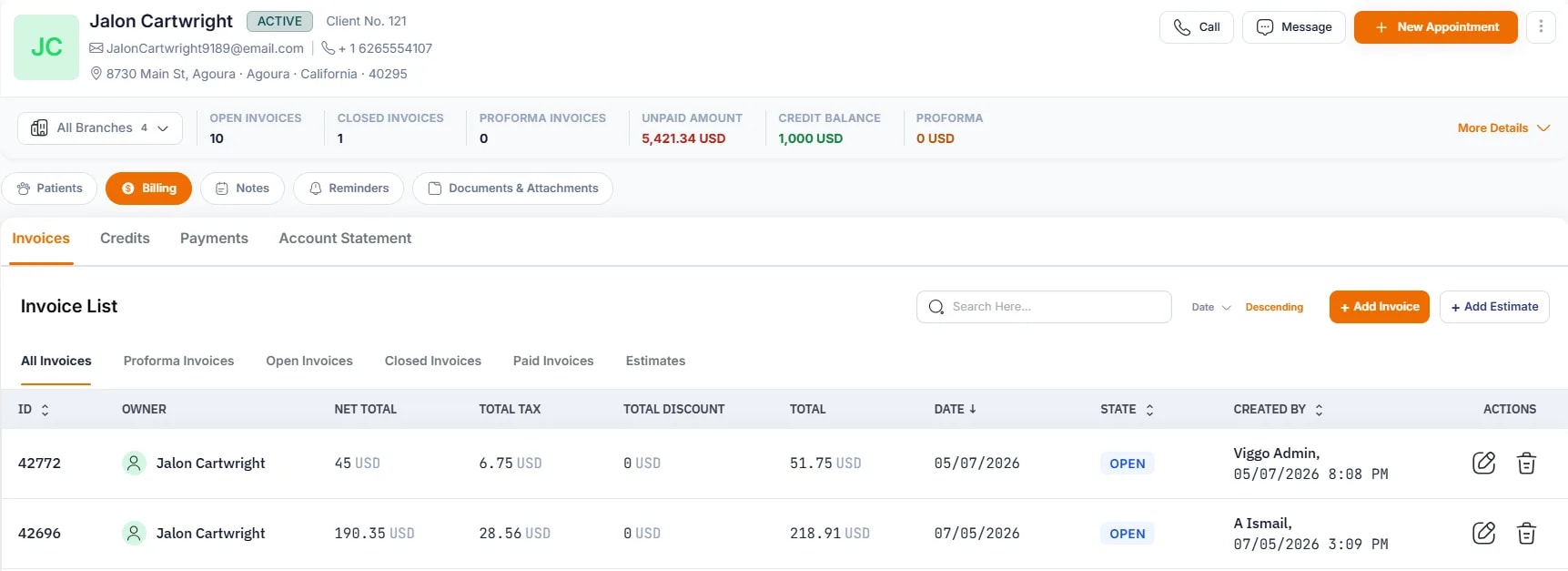Click total 218.91 USD
Viewport: 1568px width, 571px height.
[x=830, y=534]
